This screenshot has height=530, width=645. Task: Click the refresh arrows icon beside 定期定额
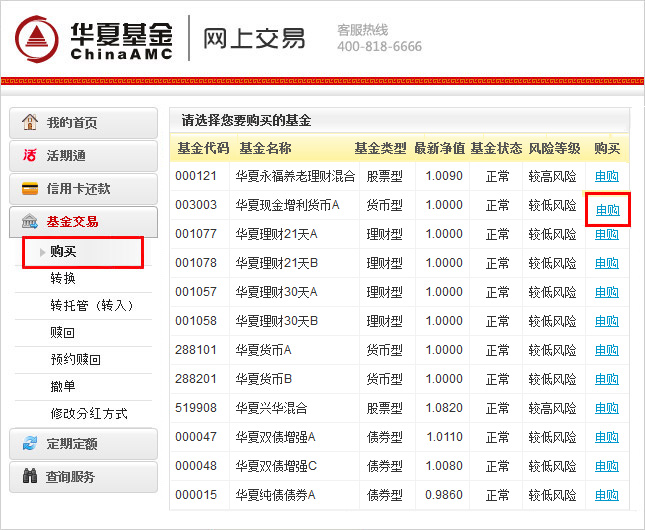(x=30, y=444)
